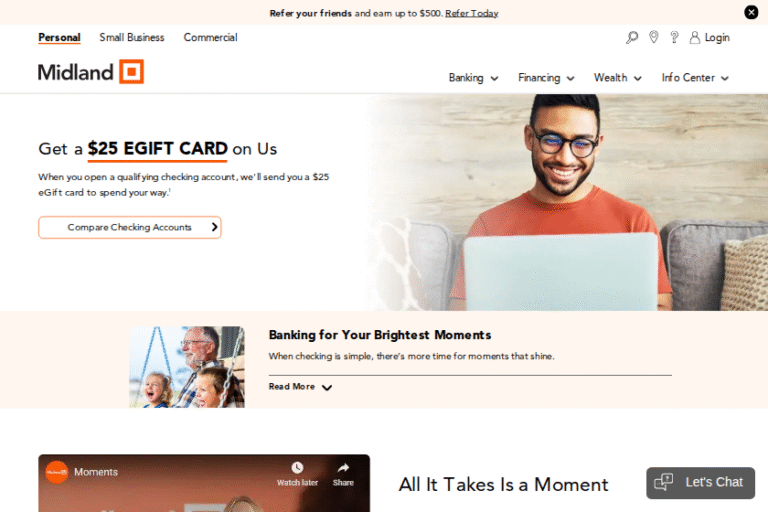Click the Midland orange square logo

click(x=132, y=72)
